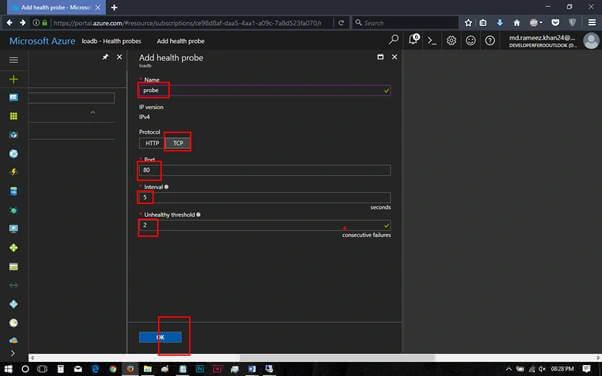Click the search box in left blade
The height and width of the screenshot is (376, 602).
[x=71, y=98]
